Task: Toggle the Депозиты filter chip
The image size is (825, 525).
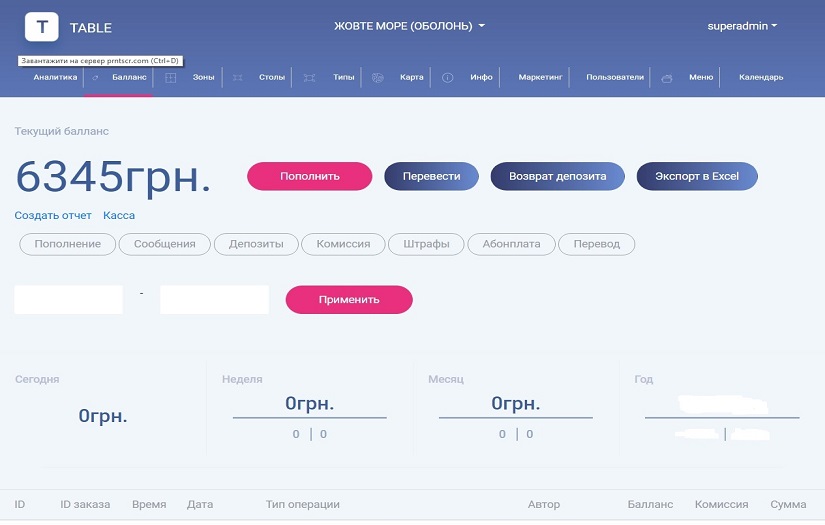Action: click(256, 244)
